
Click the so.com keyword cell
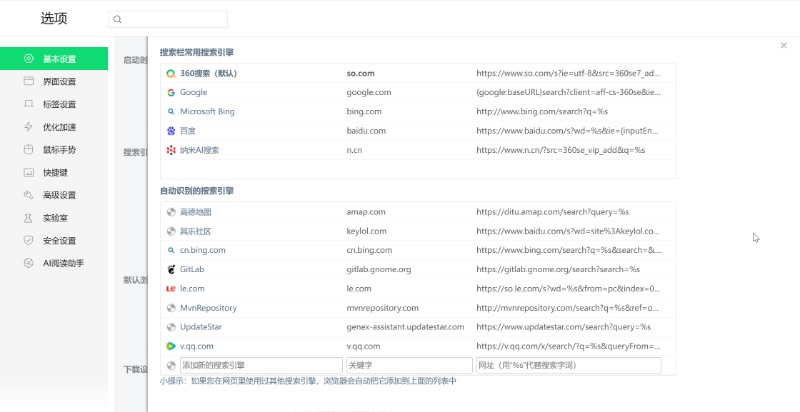tap(360, 73)
